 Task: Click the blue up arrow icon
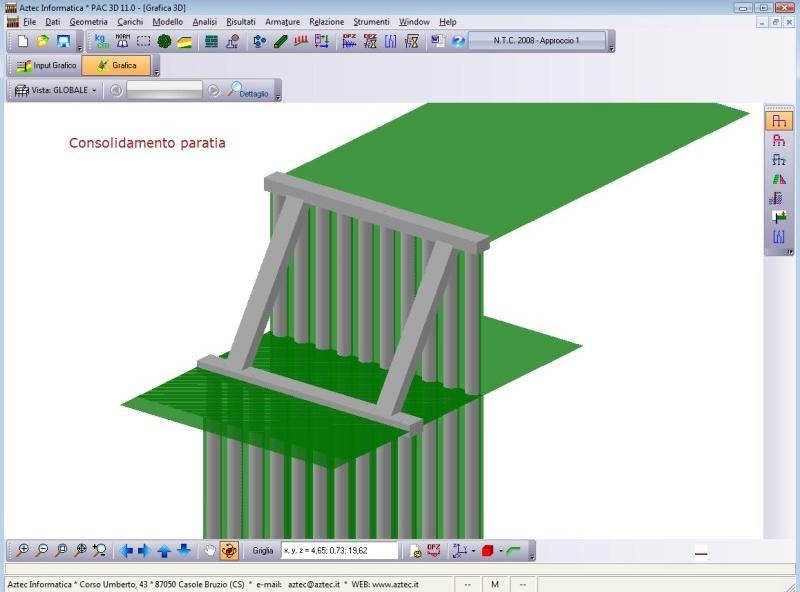[x=164, y=550]
